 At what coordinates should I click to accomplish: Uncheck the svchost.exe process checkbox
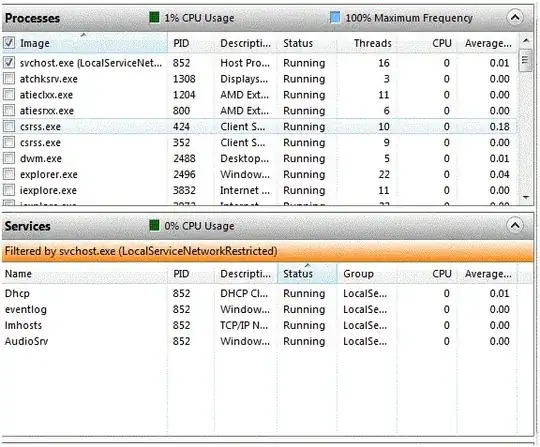click(9, 63)
